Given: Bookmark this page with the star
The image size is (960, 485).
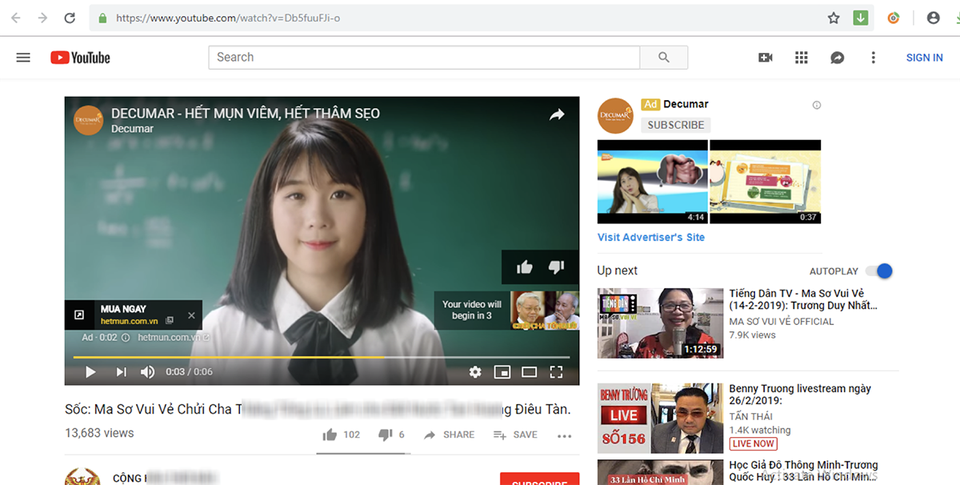Looking at the screenshot, I should pos(833,18).
